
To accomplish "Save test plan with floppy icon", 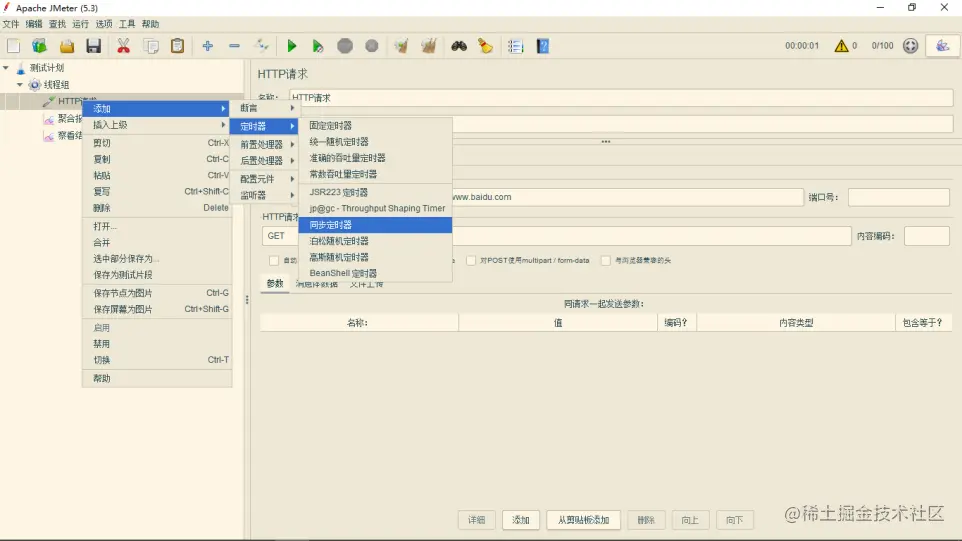I will coord(93,46).
